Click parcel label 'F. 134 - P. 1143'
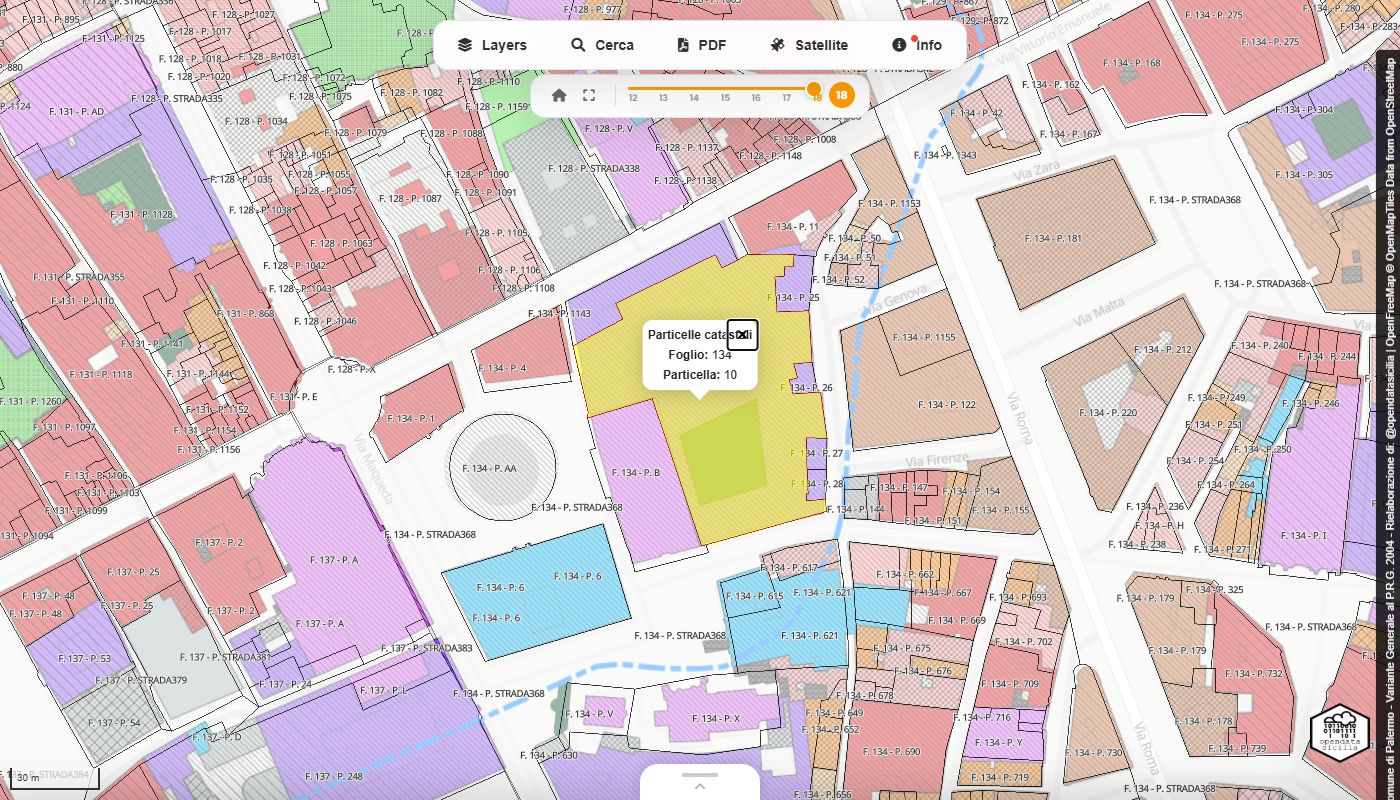The image size is (1400, 800). (x=559, y=314)
